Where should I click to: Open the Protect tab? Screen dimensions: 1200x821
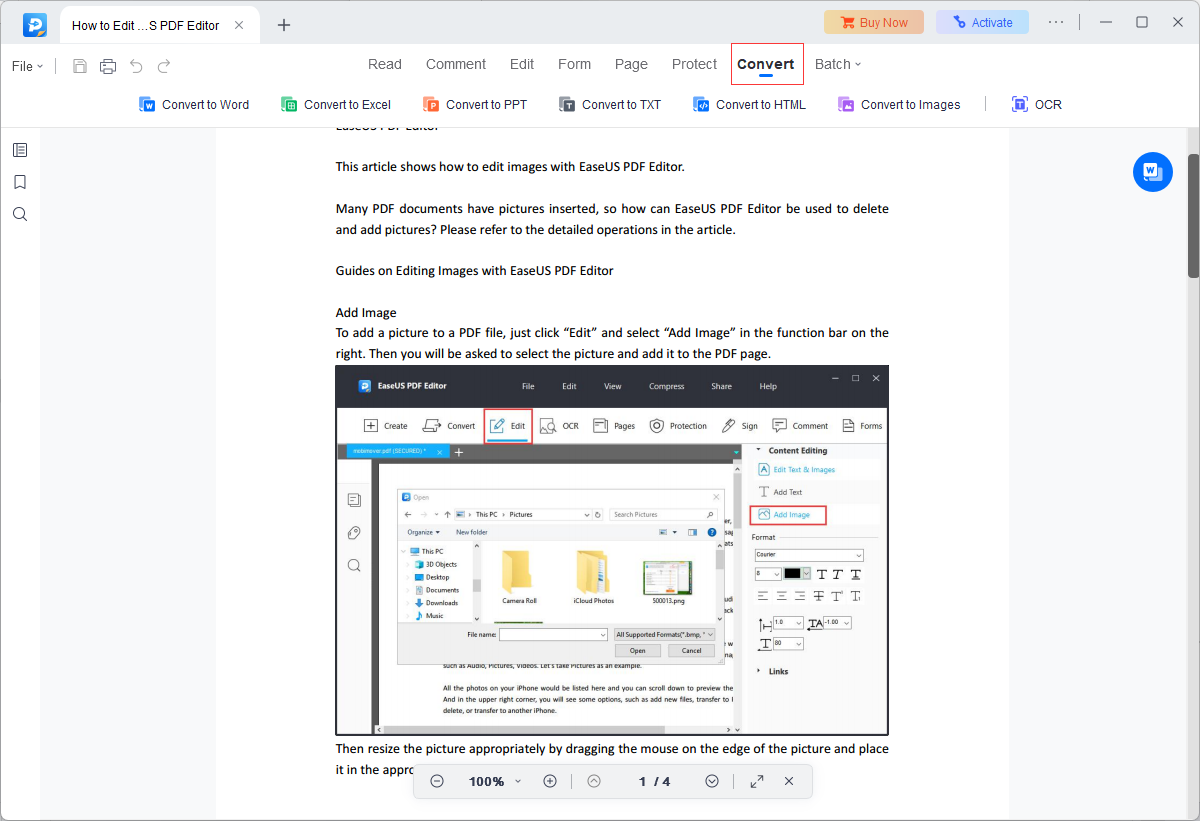point(694,64)
